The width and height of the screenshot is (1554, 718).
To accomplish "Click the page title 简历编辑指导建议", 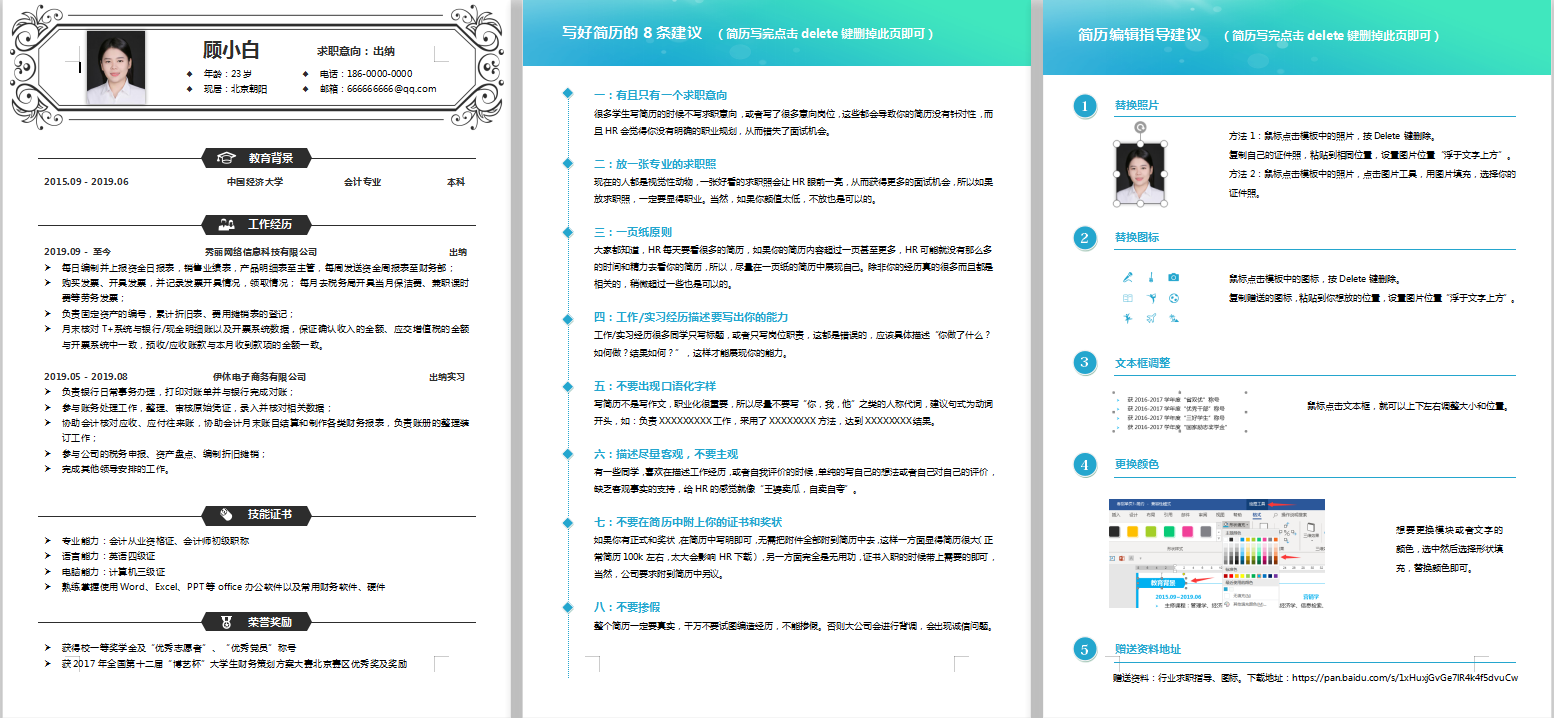I will point(1139,34).
